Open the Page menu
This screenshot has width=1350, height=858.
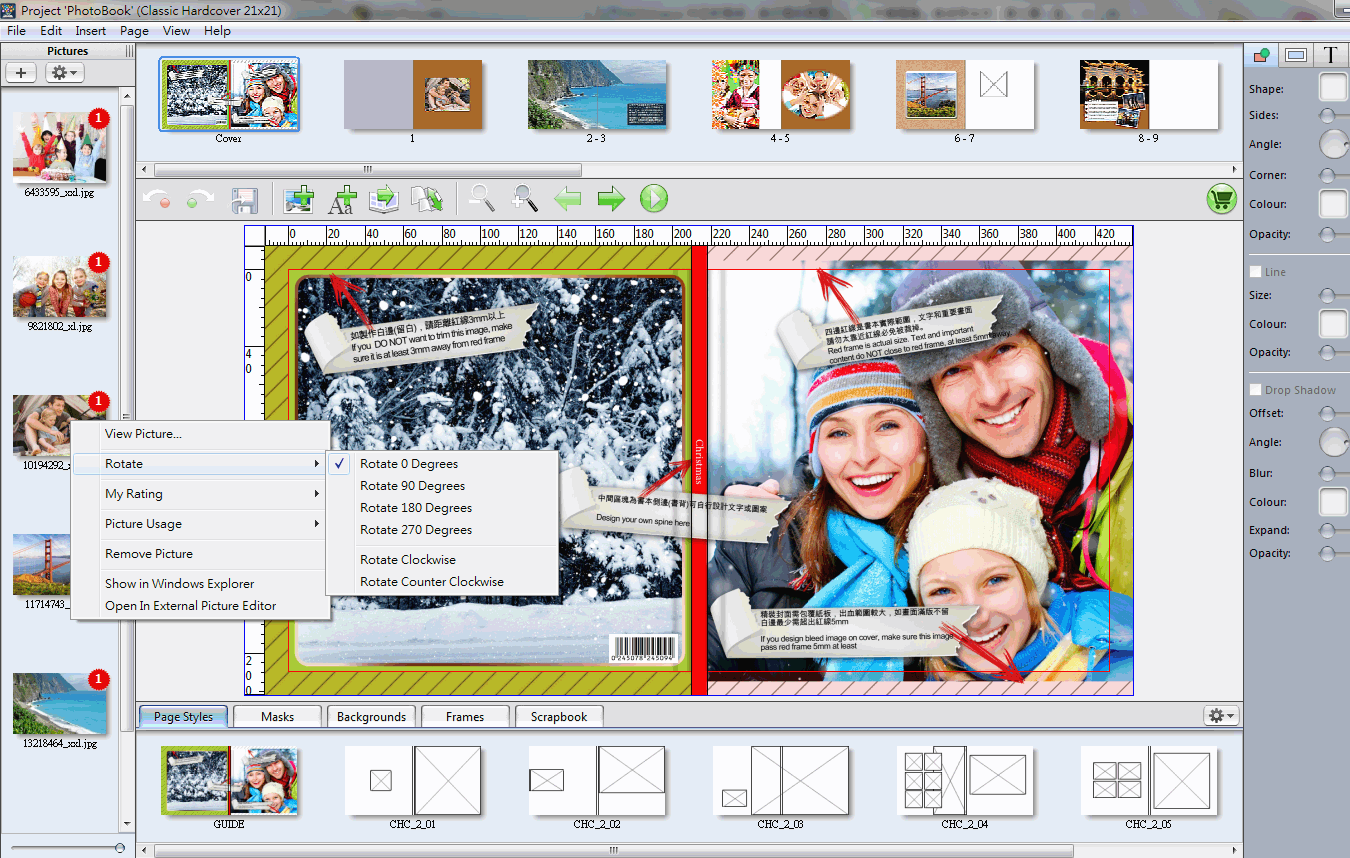click(134, 31)
